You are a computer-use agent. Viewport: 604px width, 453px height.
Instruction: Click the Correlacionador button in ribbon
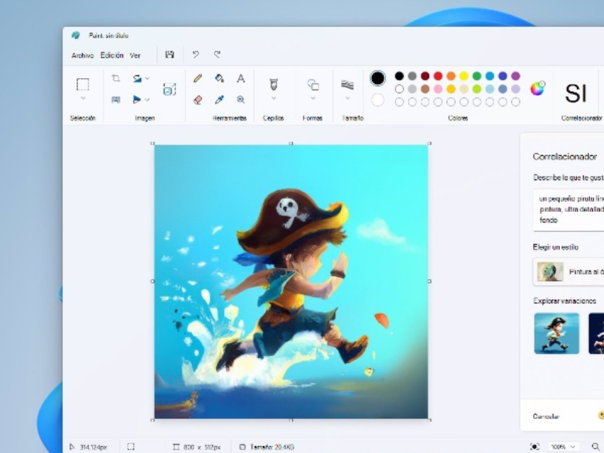click(x=576, y=93)
